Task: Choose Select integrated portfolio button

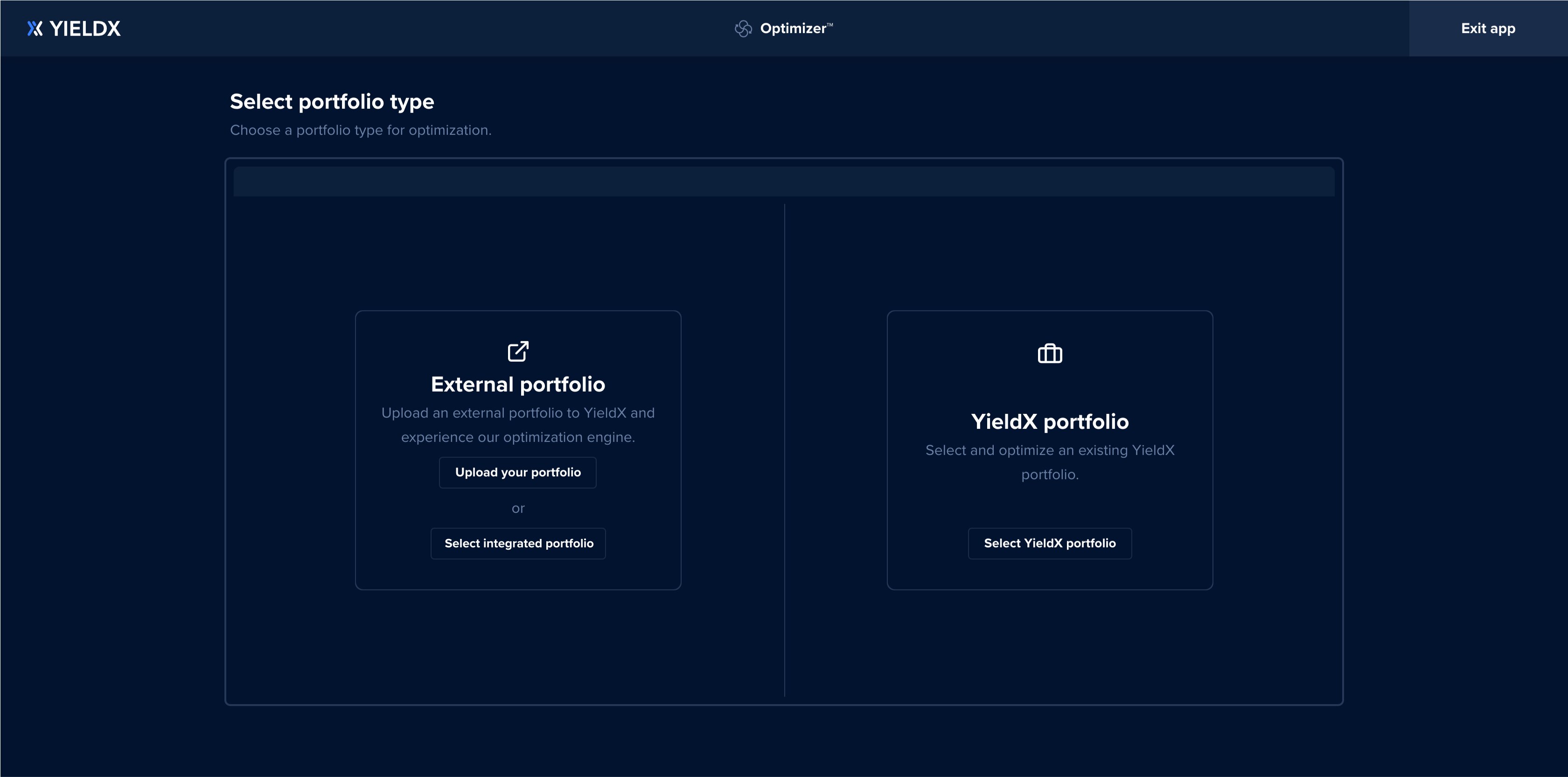Action: (518, 543)
